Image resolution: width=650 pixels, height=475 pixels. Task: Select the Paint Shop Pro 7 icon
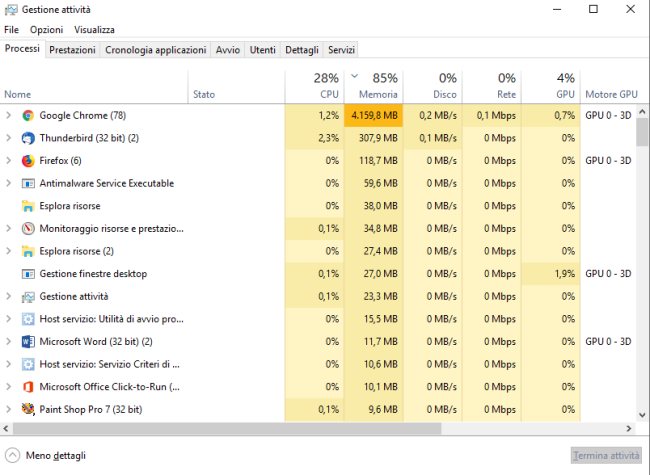tap(28, 409)
